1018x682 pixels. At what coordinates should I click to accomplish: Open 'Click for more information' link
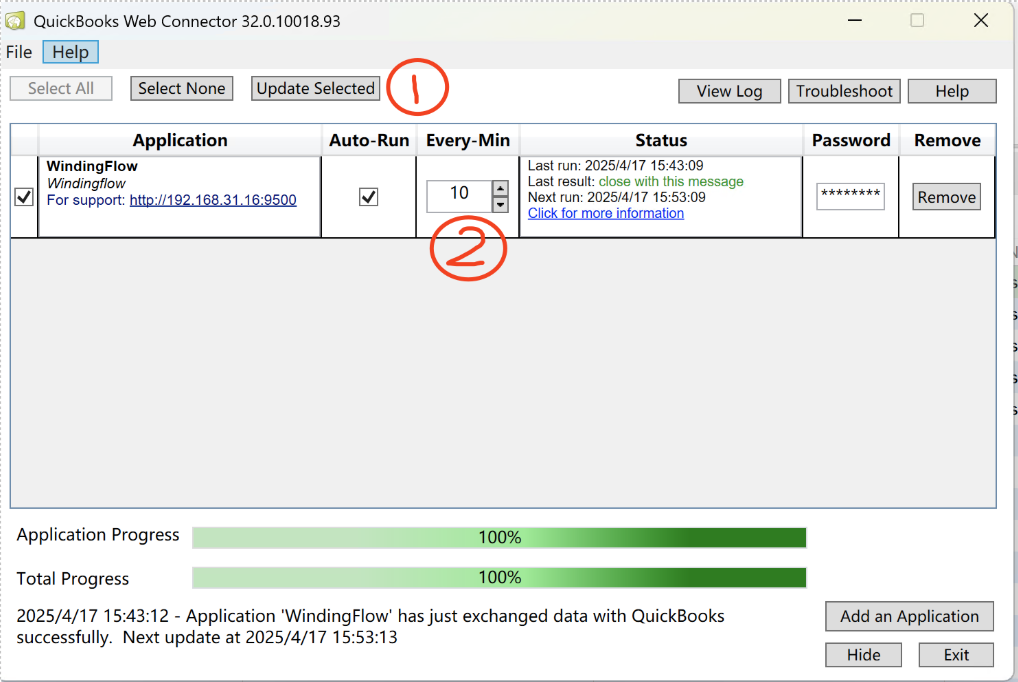pyautogui.click(x=606, y=213)
